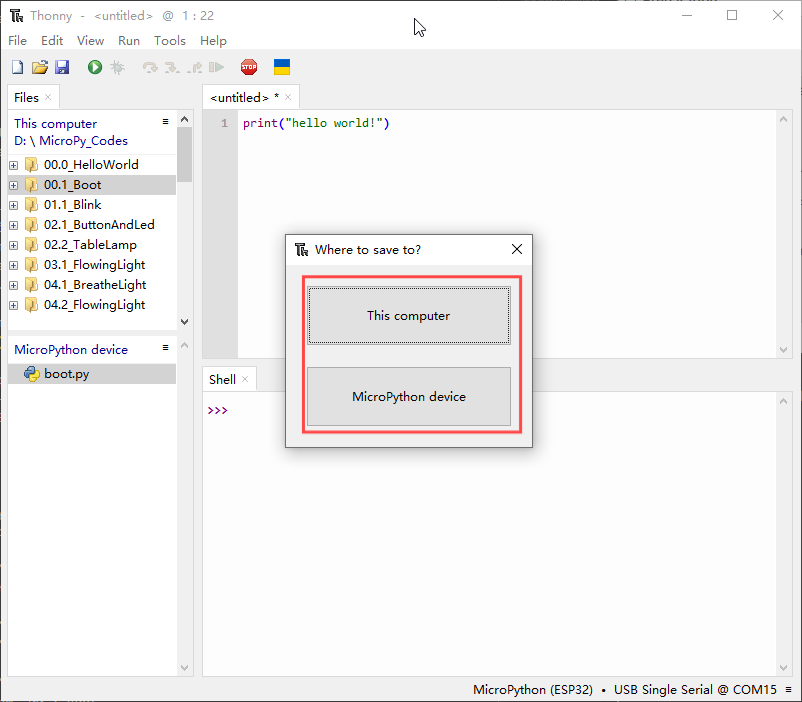Close the Files panel tab
The width and height of the screenshot is (802, 702).
[48, 97]
